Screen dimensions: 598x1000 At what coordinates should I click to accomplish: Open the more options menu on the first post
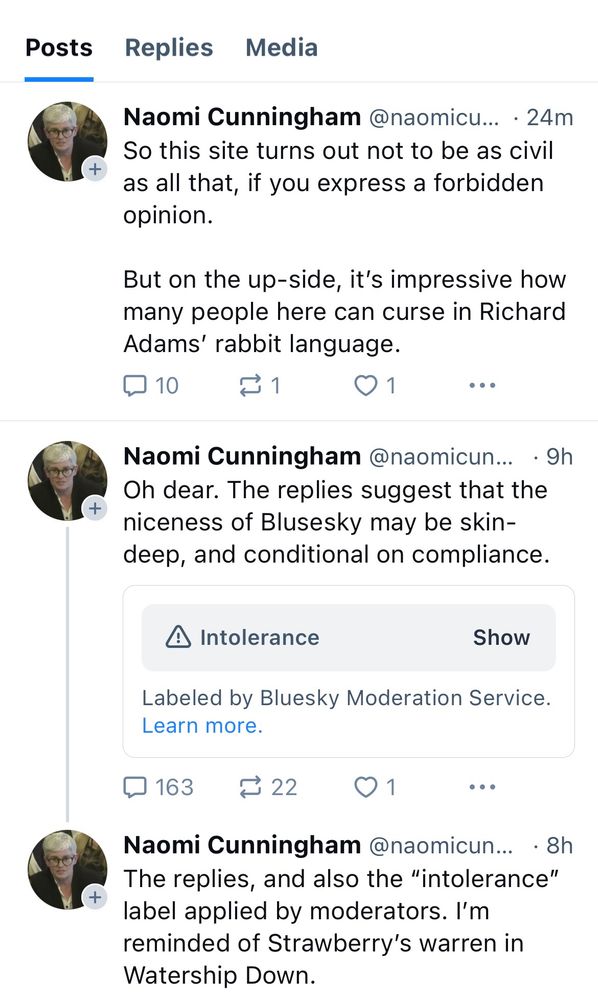point(482,385)
